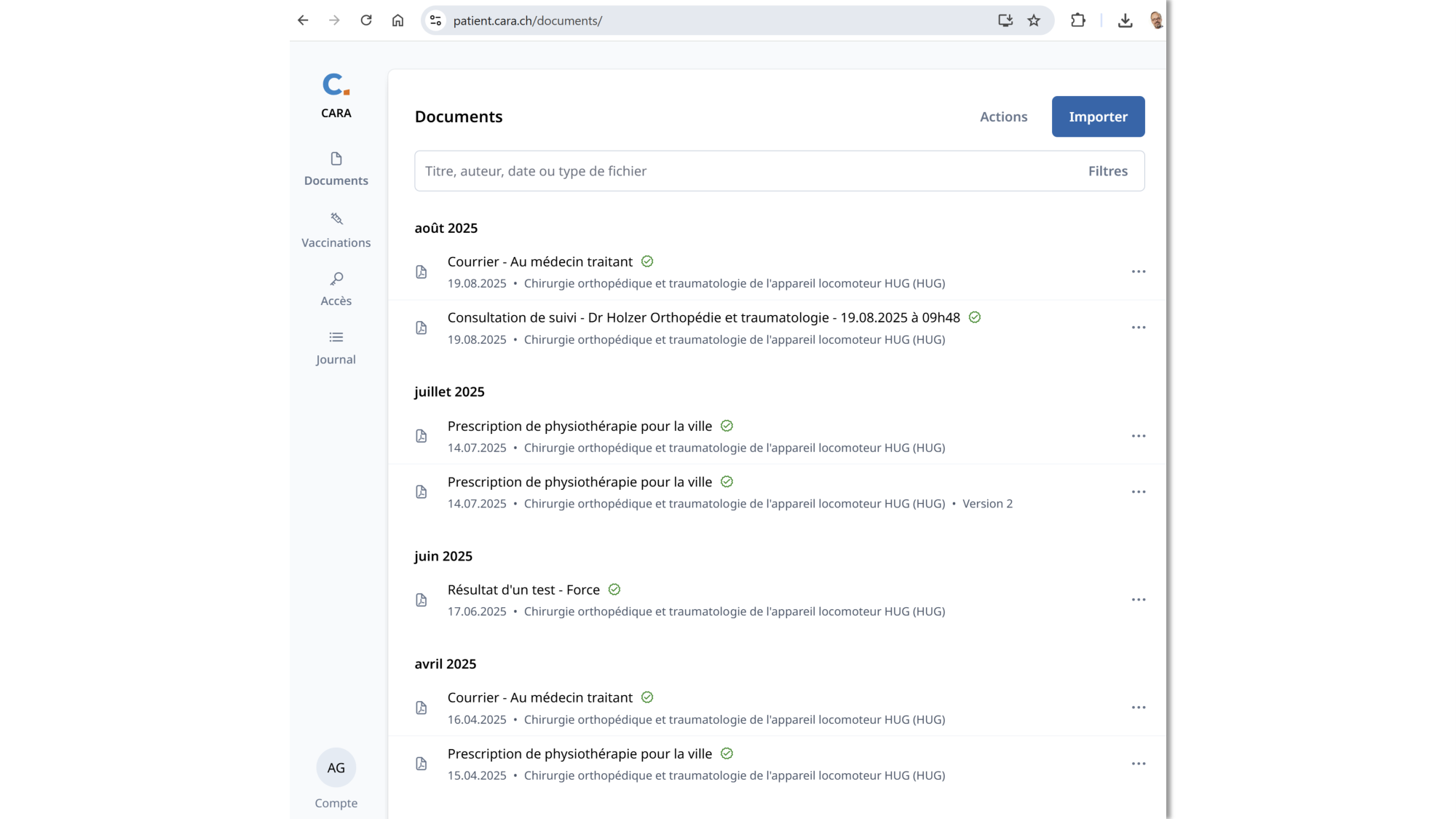Bookmark this page with star icon
The width and height of the screenshot is (1456, 819).
[x=1034, y=20]
